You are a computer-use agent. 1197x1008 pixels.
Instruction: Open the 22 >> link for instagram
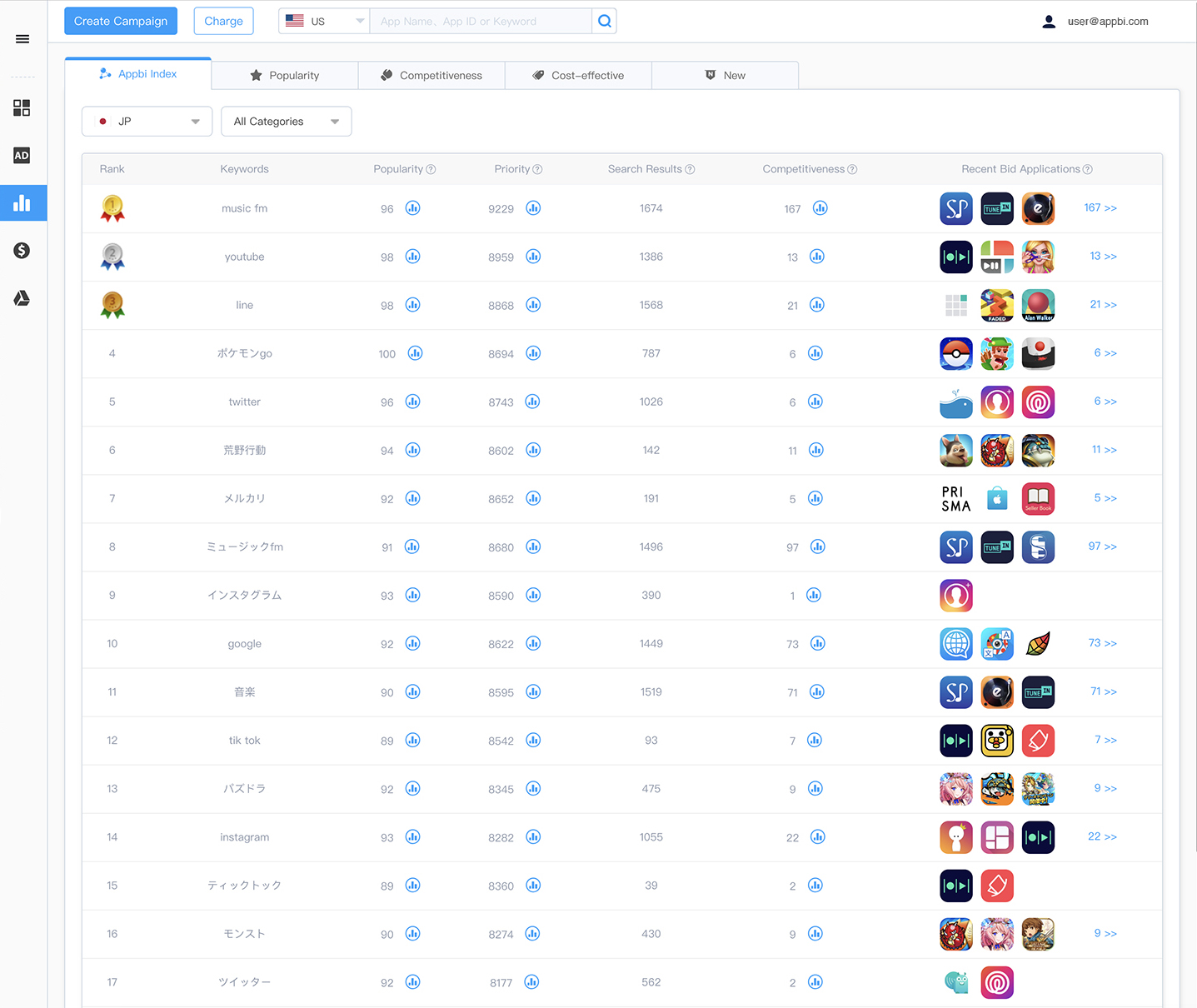(1103, 836)
